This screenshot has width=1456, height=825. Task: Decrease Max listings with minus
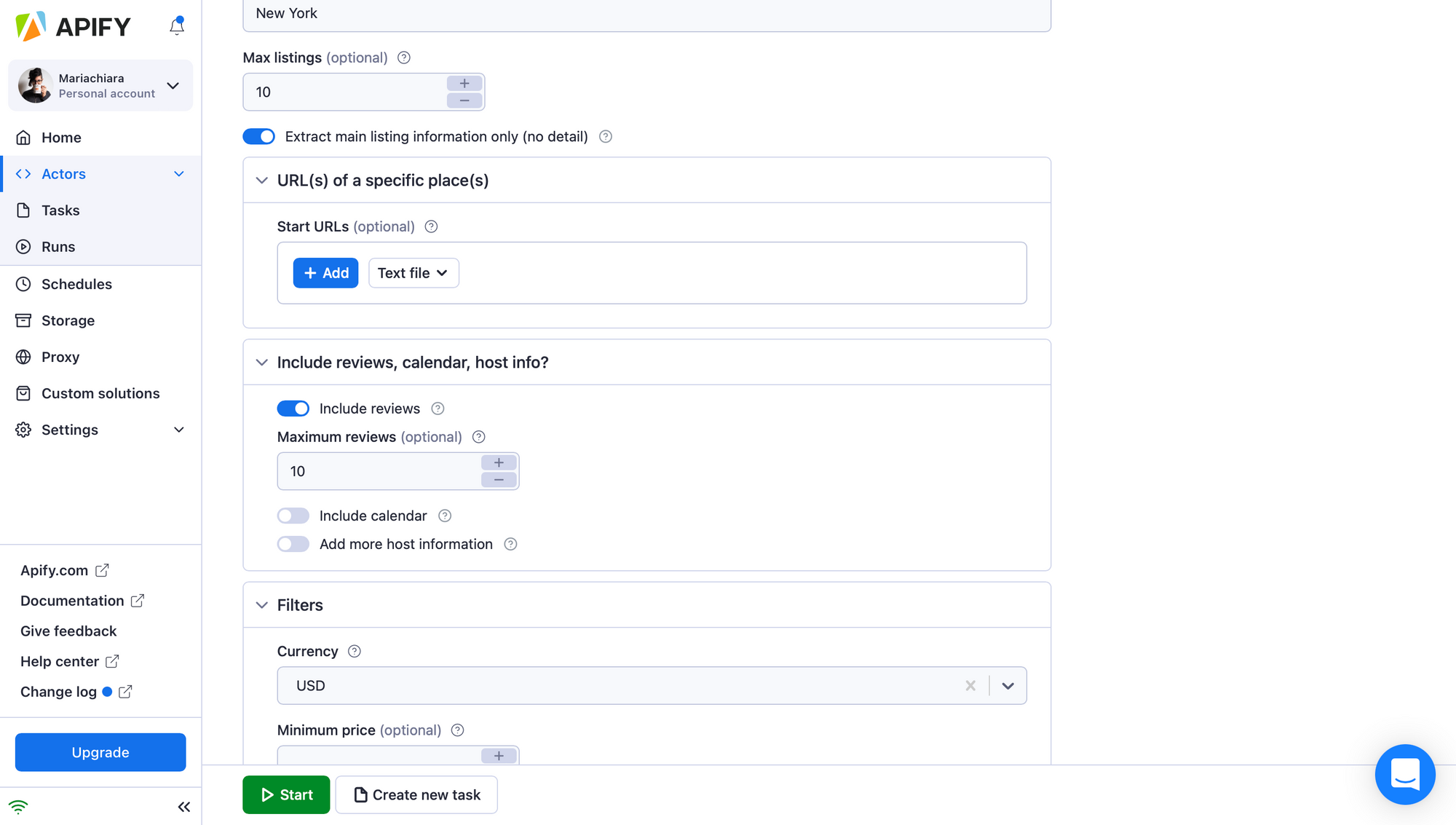click(464, 100)
